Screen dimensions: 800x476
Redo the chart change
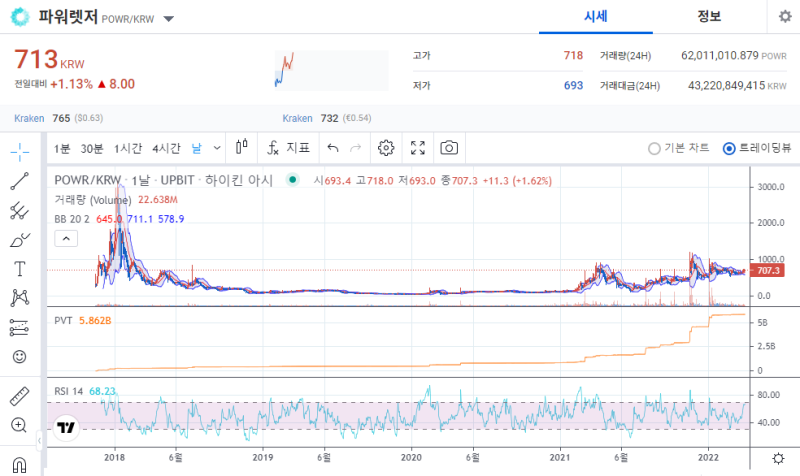pos(356,148)
